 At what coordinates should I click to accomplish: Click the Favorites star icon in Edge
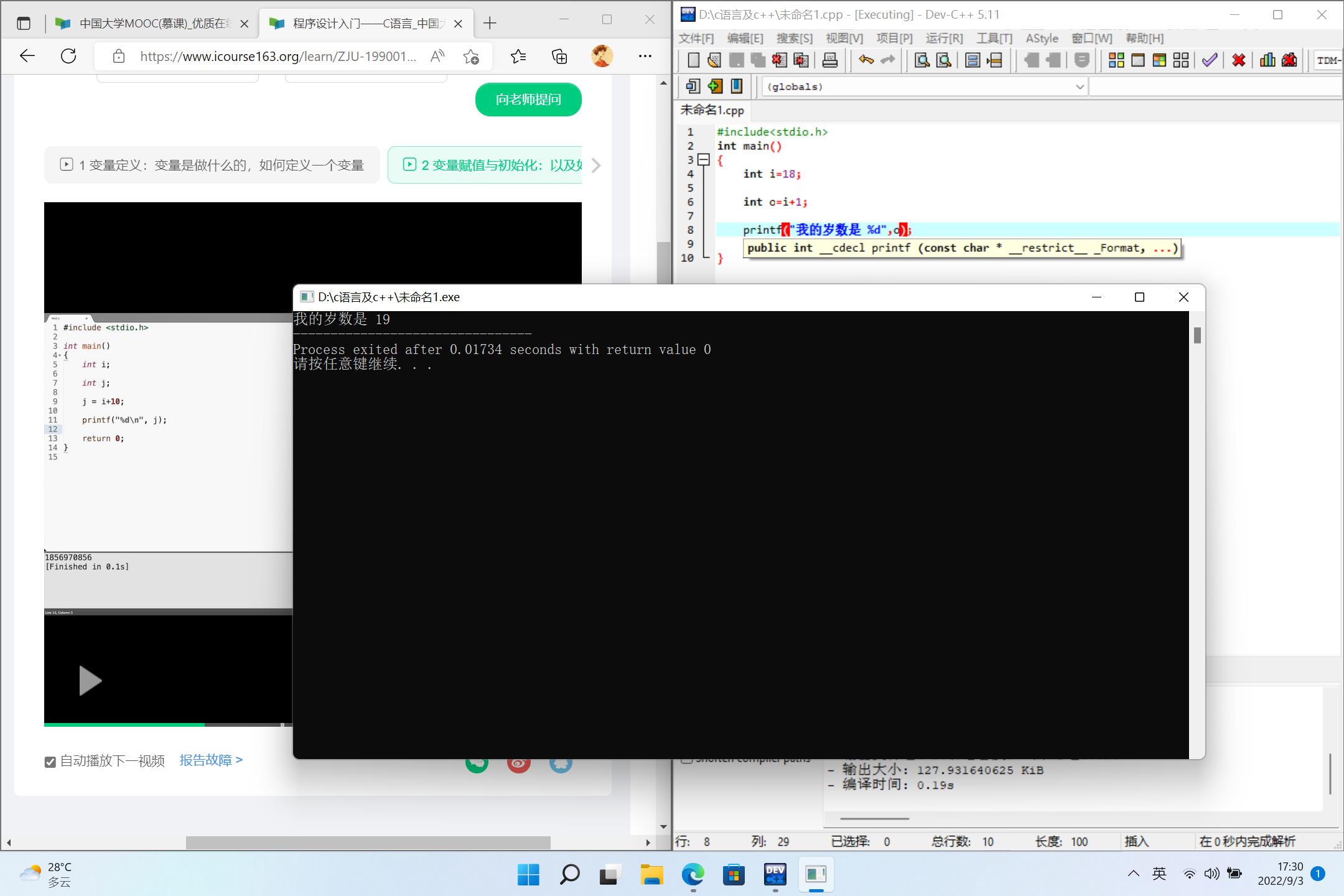tap(518, 57)
